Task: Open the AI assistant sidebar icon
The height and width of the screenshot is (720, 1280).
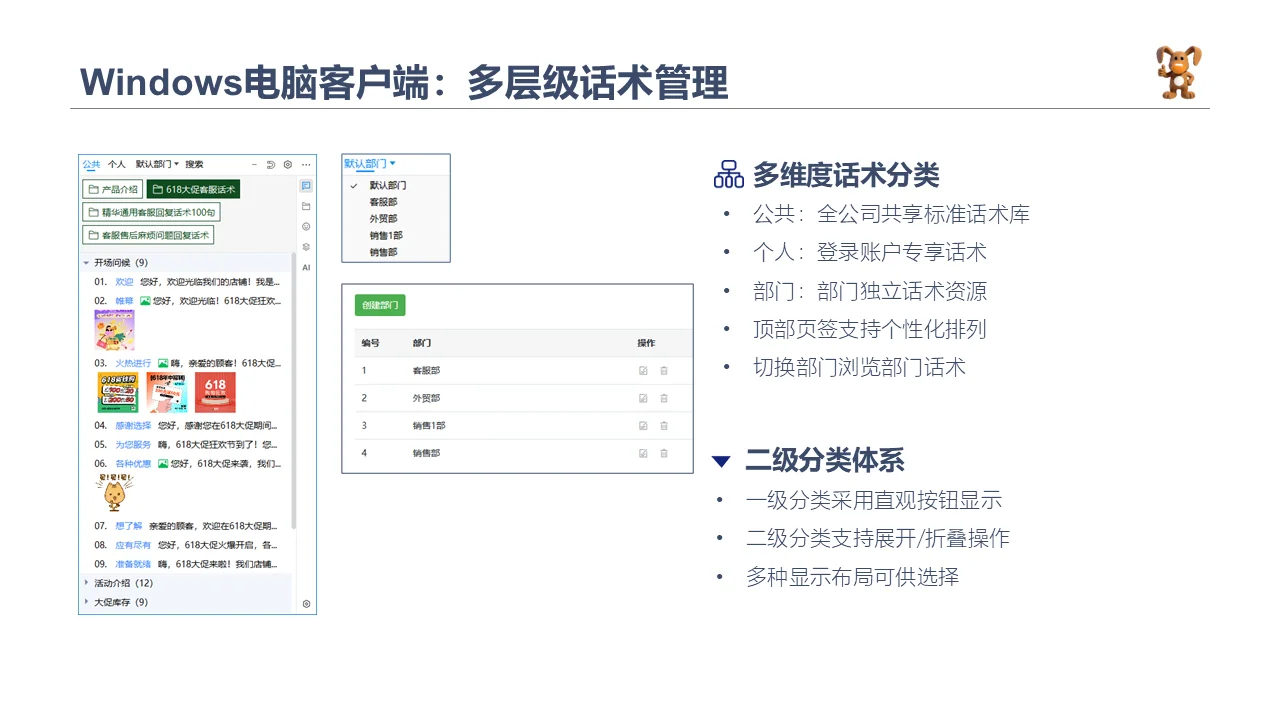Action: [306, 267]
